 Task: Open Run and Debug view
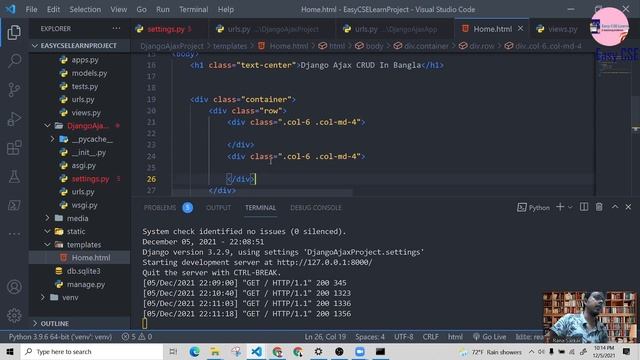[14, 119]
